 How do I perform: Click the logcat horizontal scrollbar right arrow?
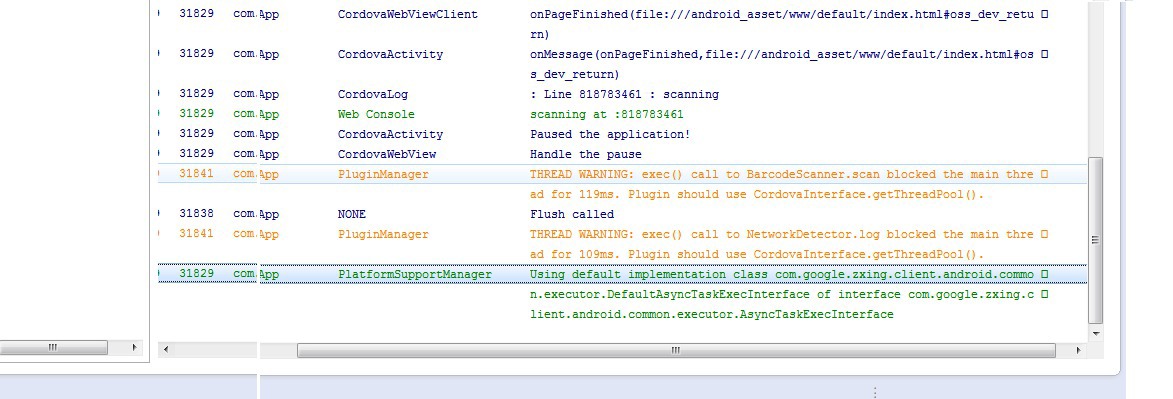click(1078, 350)
